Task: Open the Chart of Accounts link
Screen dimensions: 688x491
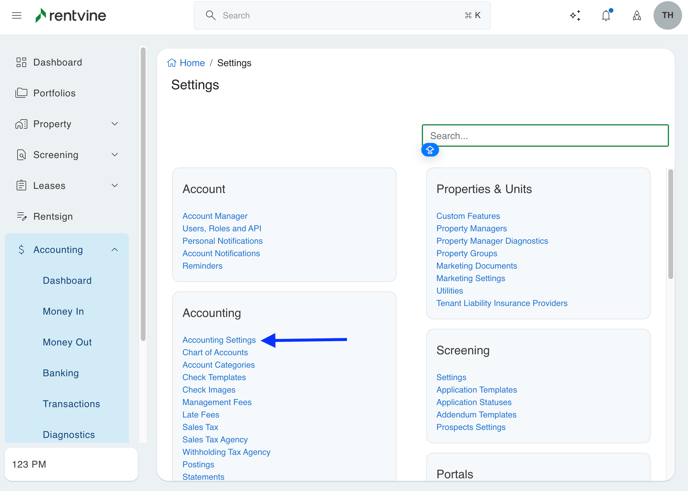Action: point(215,353)
